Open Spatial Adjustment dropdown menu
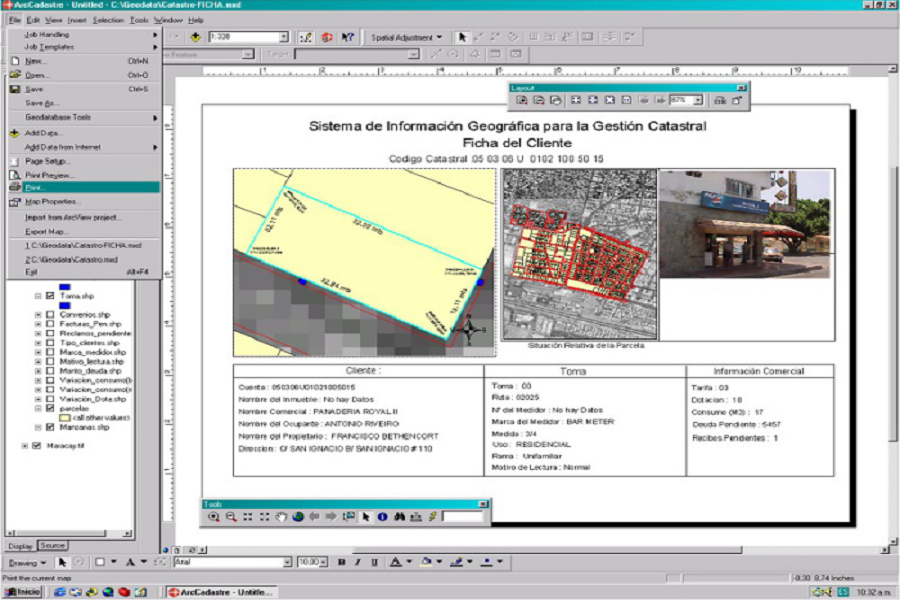 click(x=406, y=37)
